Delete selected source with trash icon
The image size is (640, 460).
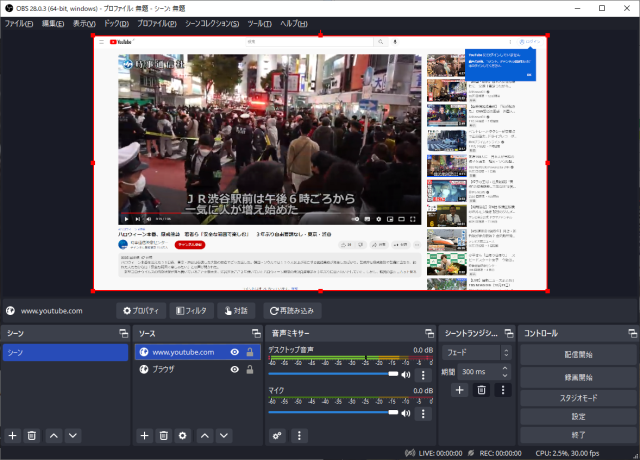pos(164,436)
